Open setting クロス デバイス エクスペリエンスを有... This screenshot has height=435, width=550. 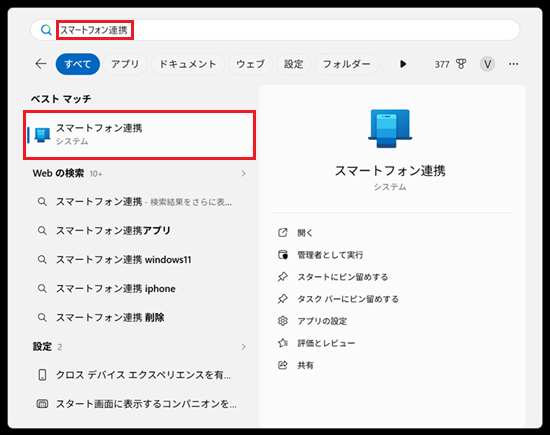pyautogui.click(x=140, y=375)
